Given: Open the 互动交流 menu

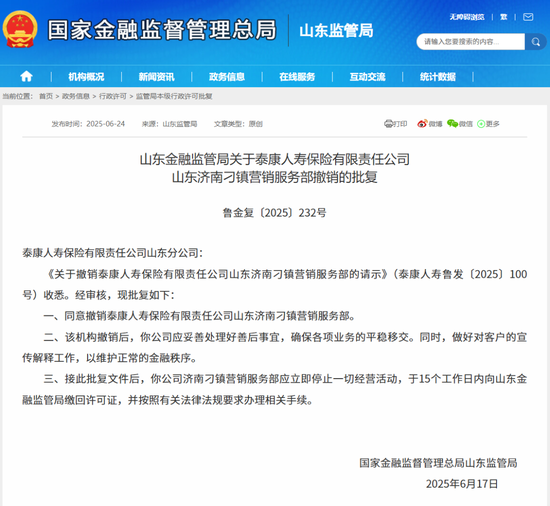Looking at the screenshot, I should [x=368, y=76].
